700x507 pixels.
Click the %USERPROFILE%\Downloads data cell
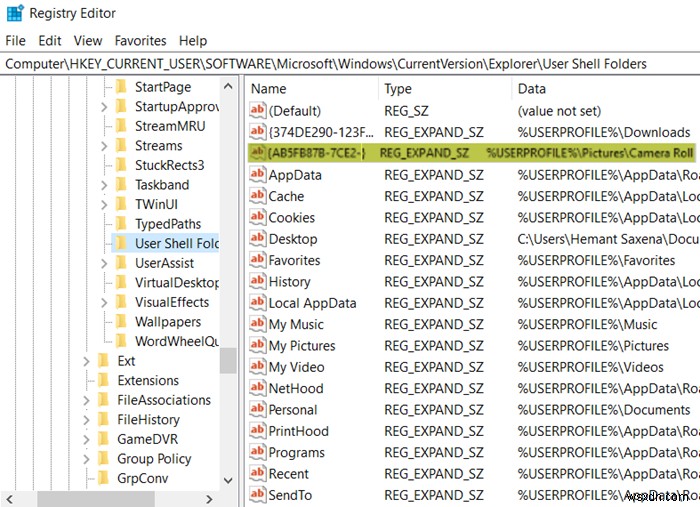click(604, 132)
